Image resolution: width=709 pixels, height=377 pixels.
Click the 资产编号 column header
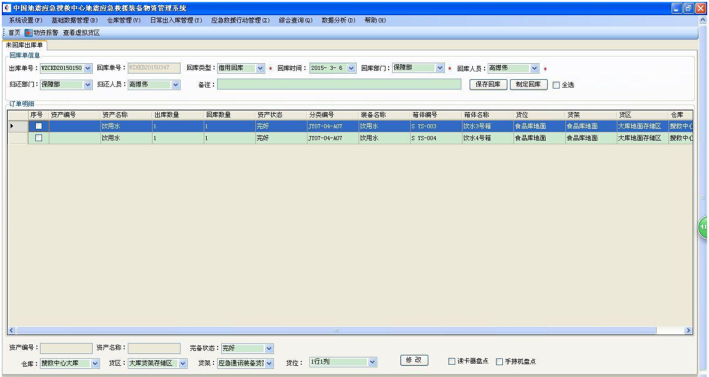pos(75,115)
